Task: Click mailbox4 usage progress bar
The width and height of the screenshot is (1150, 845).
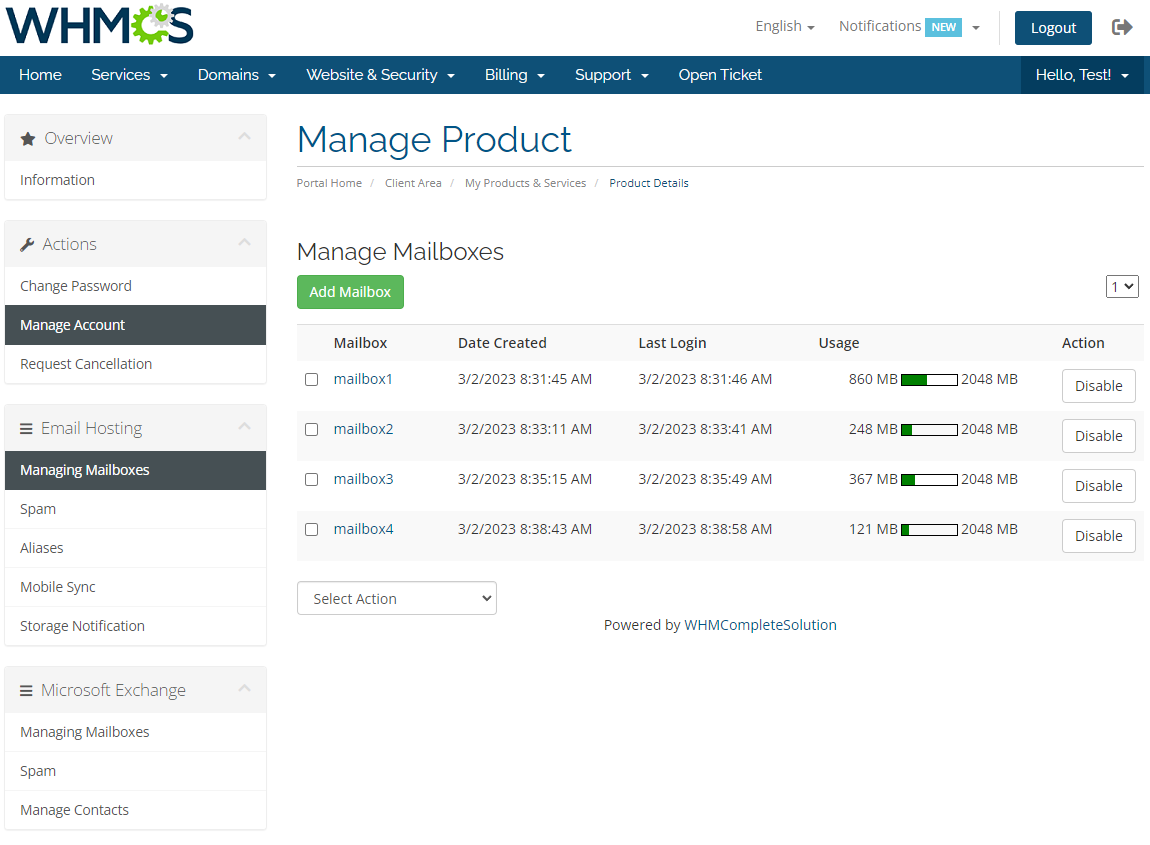Action: click(929, 530)
